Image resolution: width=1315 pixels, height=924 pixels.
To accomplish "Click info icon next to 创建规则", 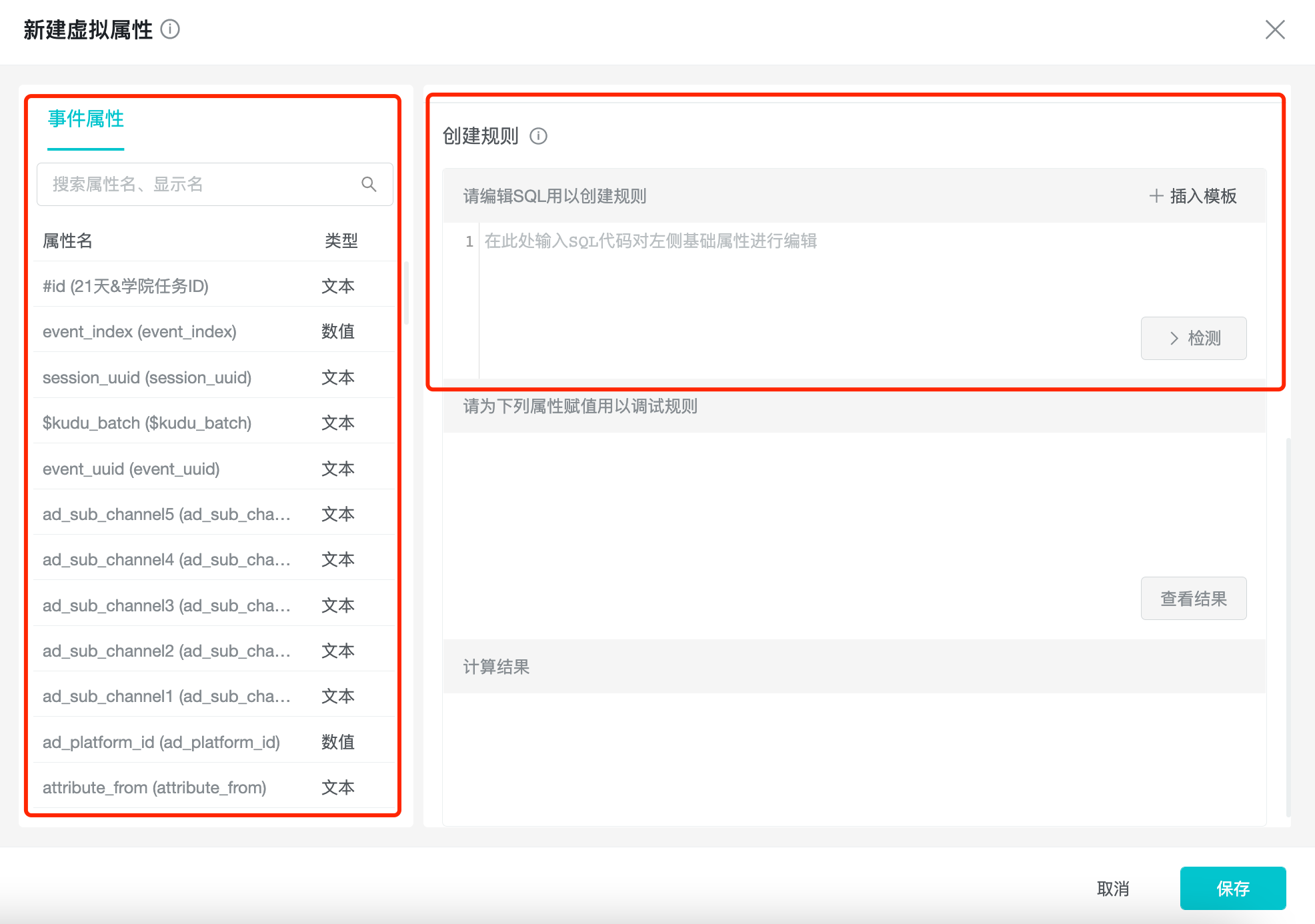I will pyautogui.click(x=538, y=136).
